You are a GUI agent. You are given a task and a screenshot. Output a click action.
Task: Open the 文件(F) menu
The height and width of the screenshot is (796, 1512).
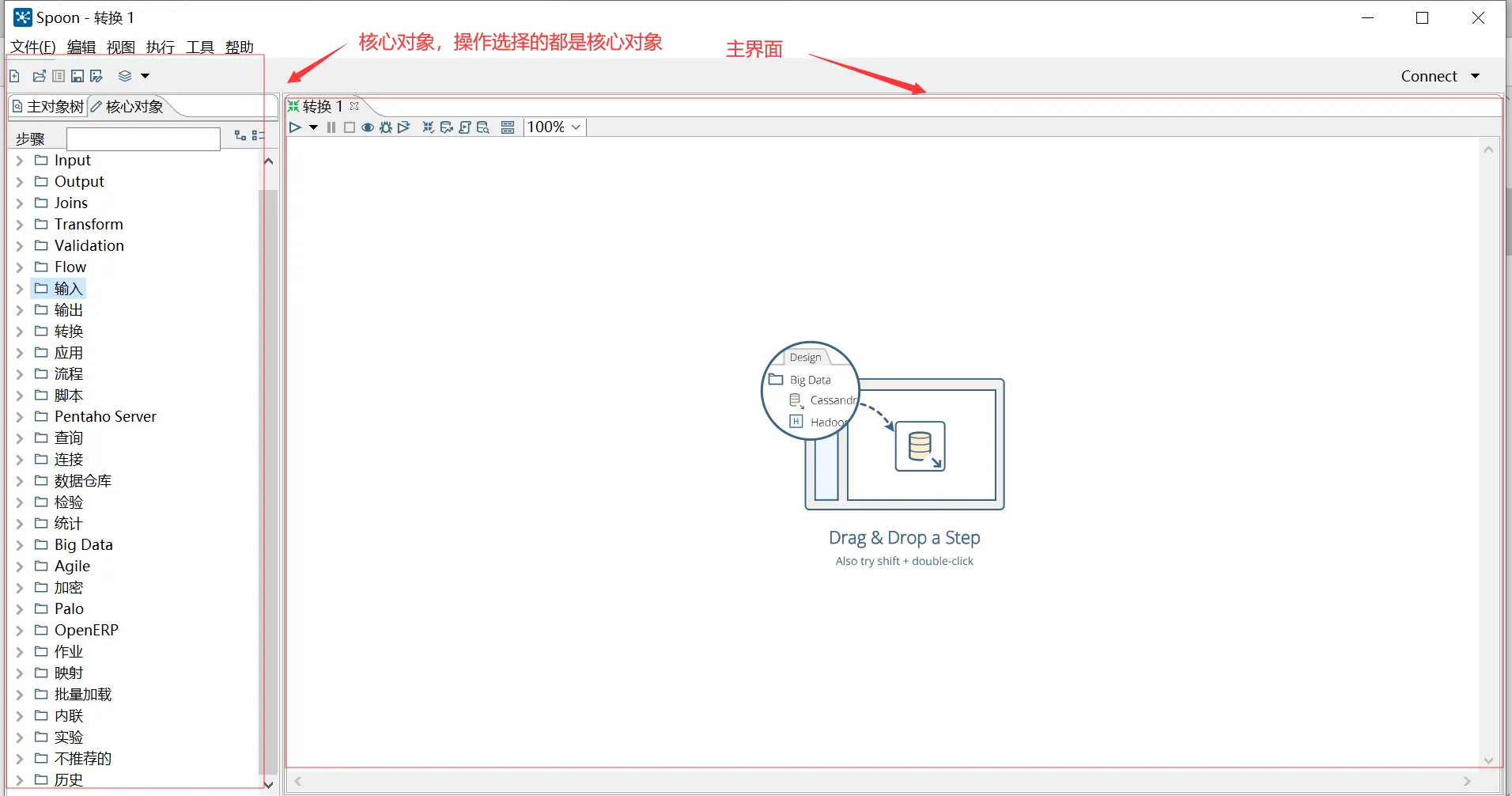point(33,47)
